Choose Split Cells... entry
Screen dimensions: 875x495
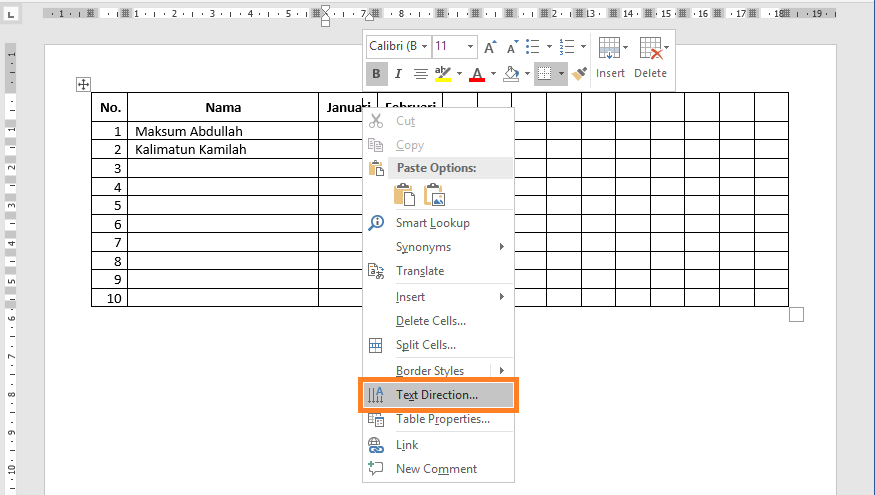(x=438, y=345)
